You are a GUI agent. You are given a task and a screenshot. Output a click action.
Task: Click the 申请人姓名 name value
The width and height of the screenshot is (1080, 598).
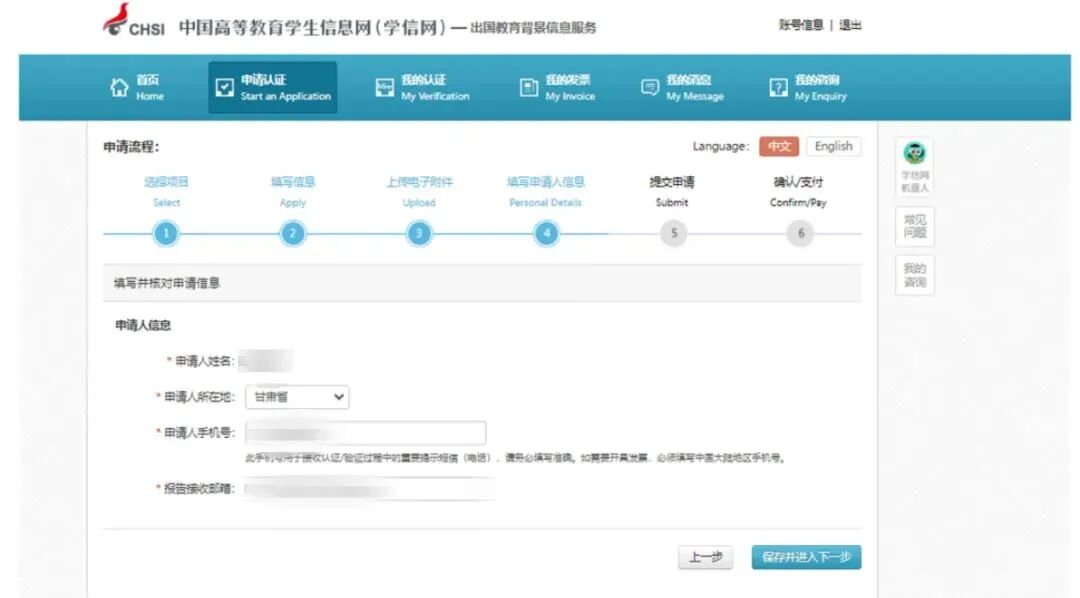(265, 361)
